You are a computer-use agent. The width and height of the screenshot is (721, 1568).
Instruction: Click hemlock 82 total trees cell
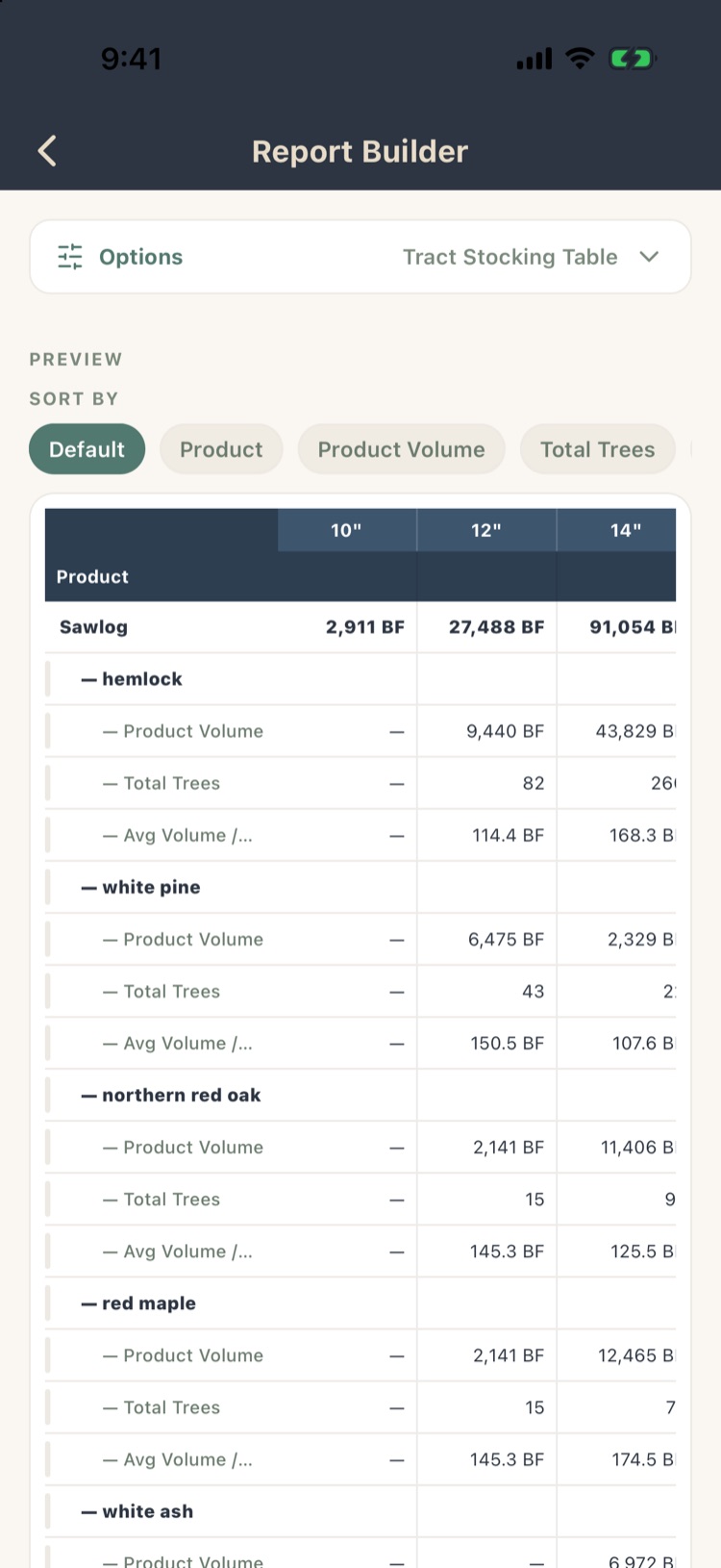534,783
